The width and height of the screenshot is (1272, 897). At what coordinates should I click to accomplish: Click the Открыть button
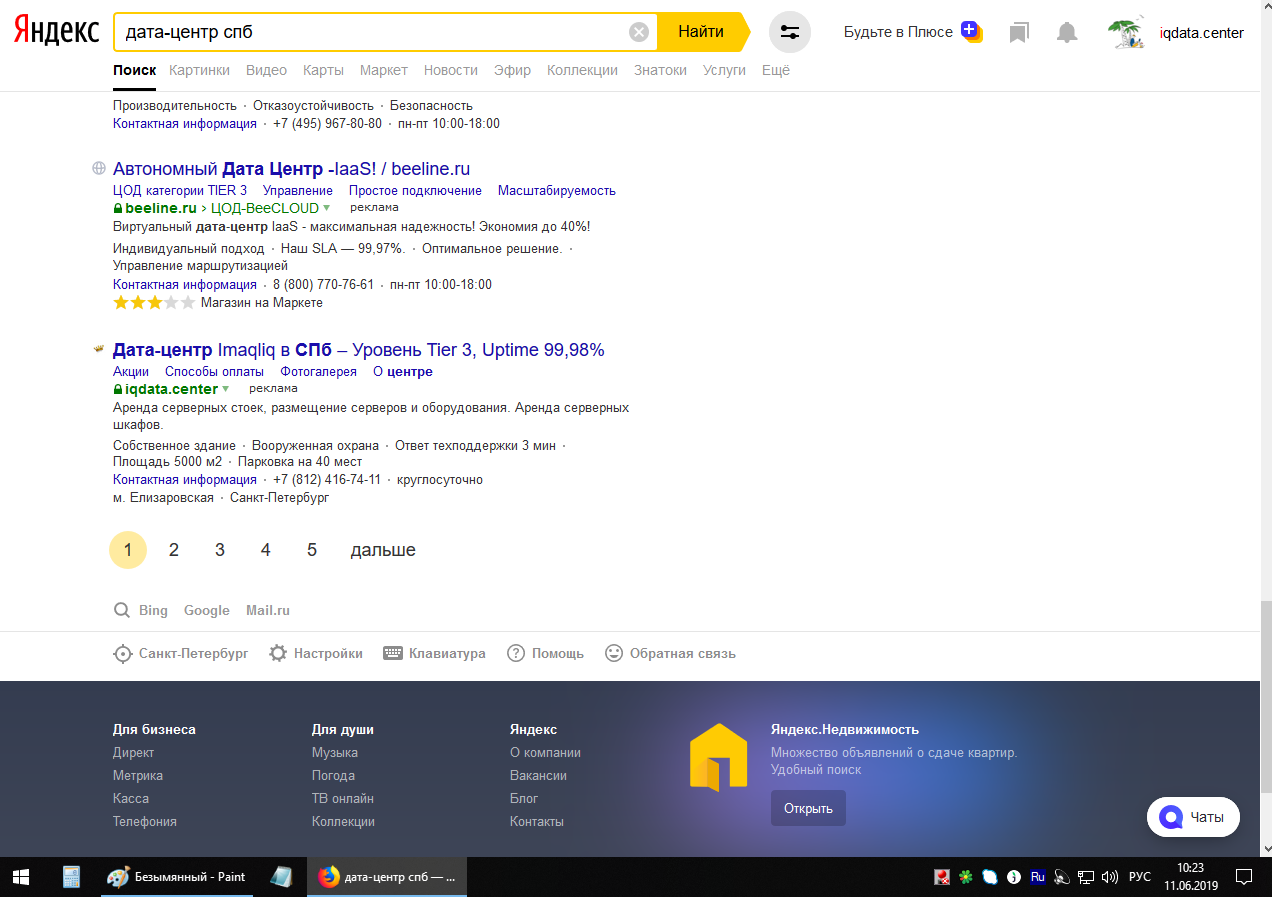(x=808, y=808)
